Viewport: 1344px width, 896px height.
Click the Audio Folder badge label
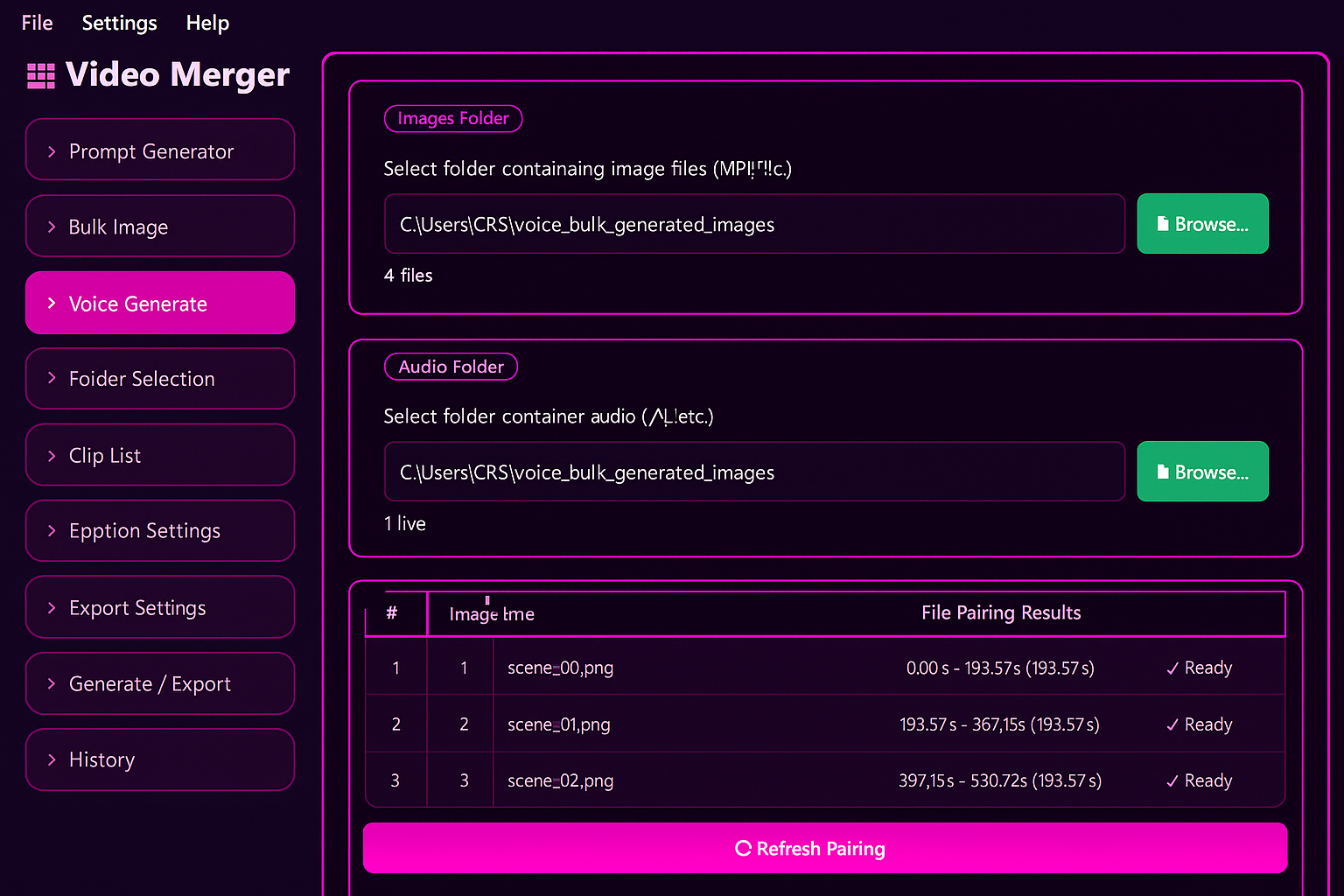[x=451, y=367]
